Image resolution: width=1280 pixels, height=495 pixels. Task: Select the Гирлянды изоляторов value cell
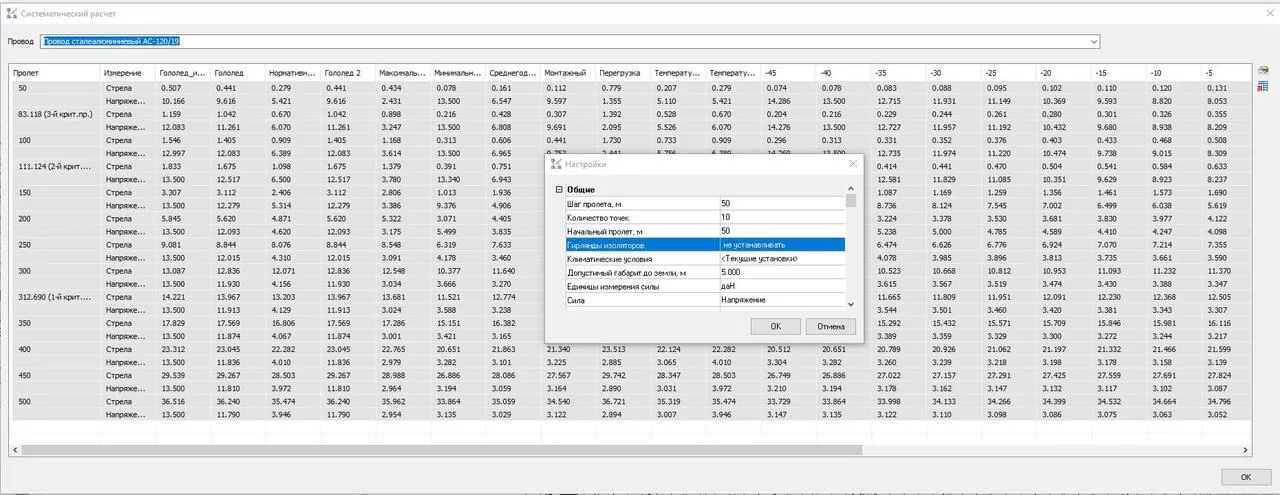(781, 245)
